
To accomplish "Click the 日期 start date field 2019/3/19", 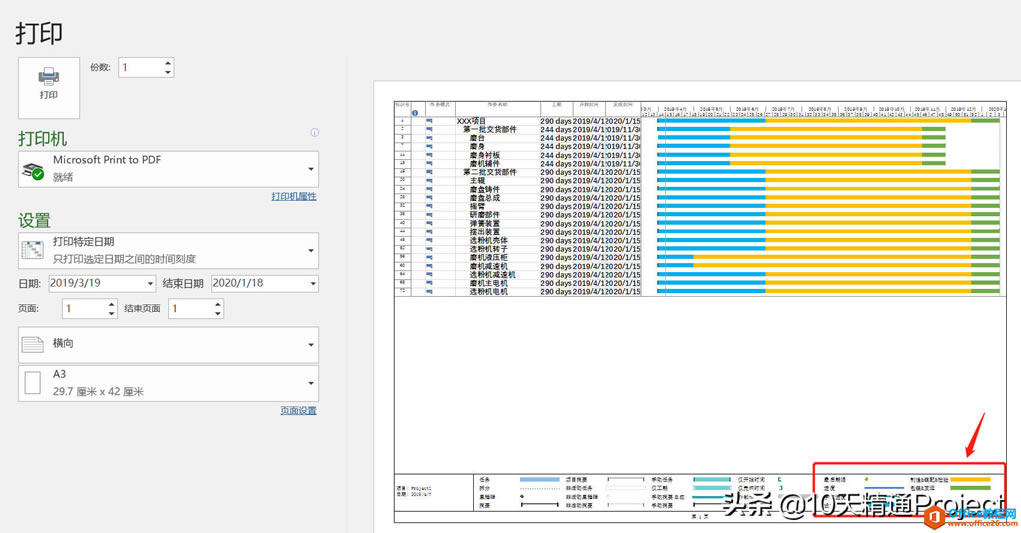I will [x=96, y=284].
